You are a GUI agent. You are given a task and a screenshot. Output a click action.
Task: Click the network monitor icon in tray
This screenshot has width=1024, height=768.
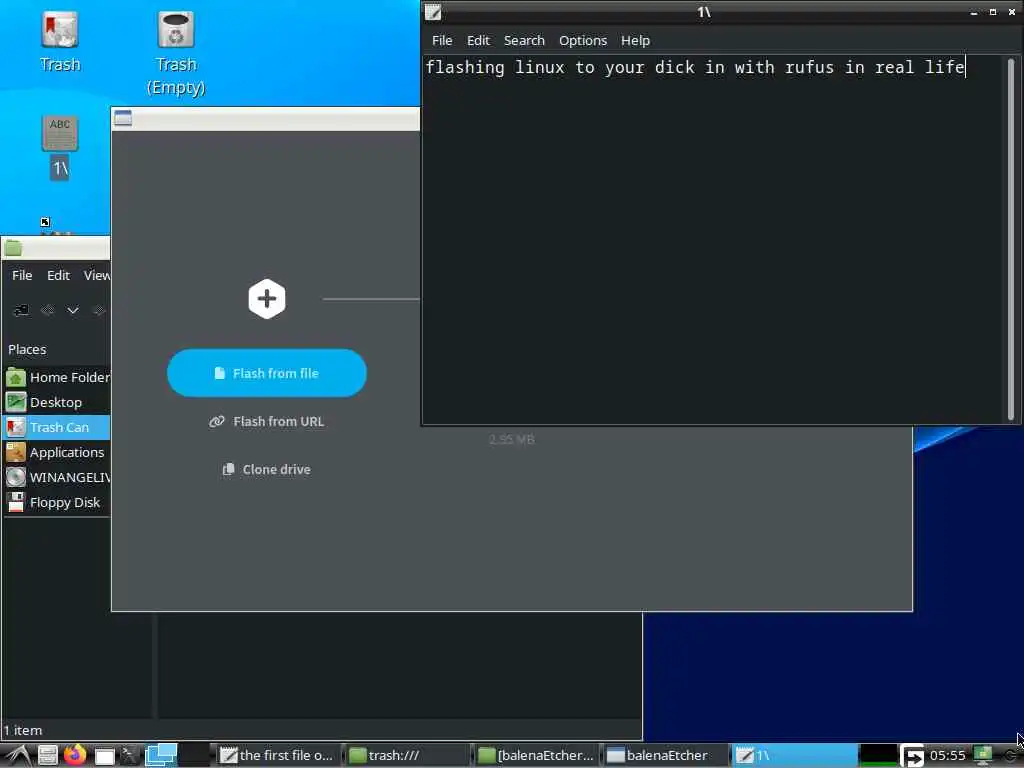point(982,756)
